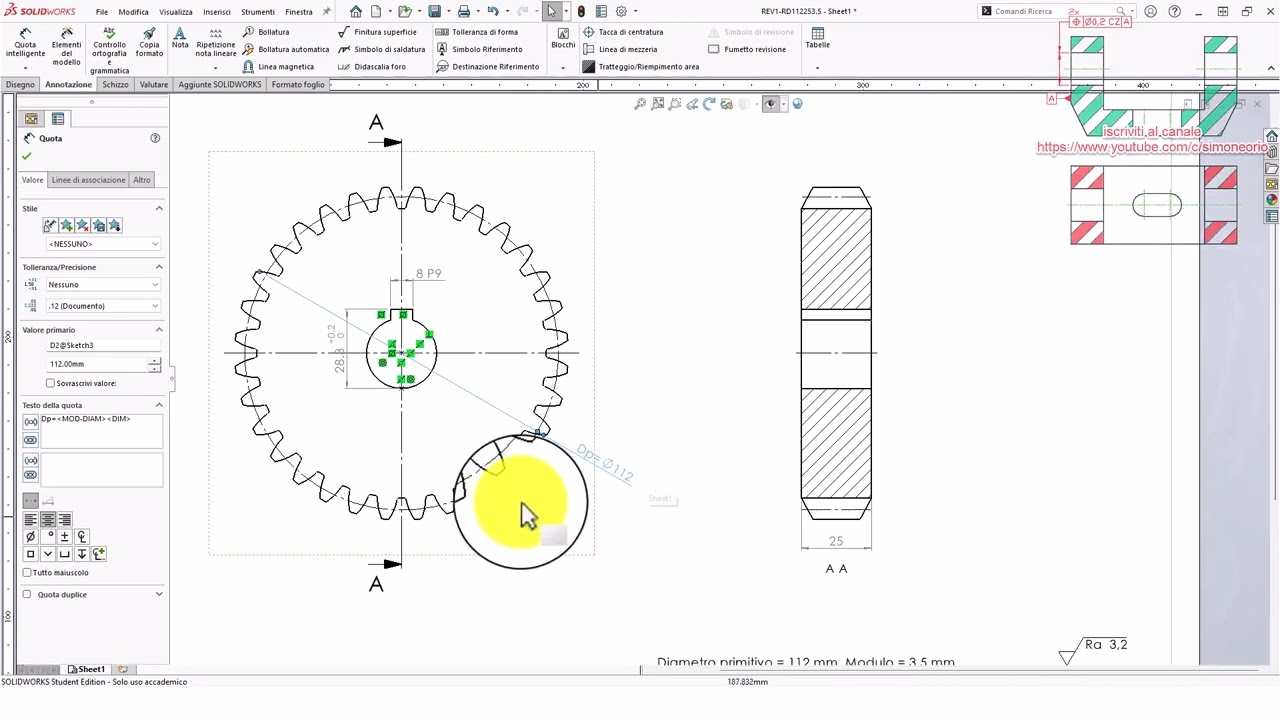Print the drawing sheet
1280x720 pixels.
point(463,12)
